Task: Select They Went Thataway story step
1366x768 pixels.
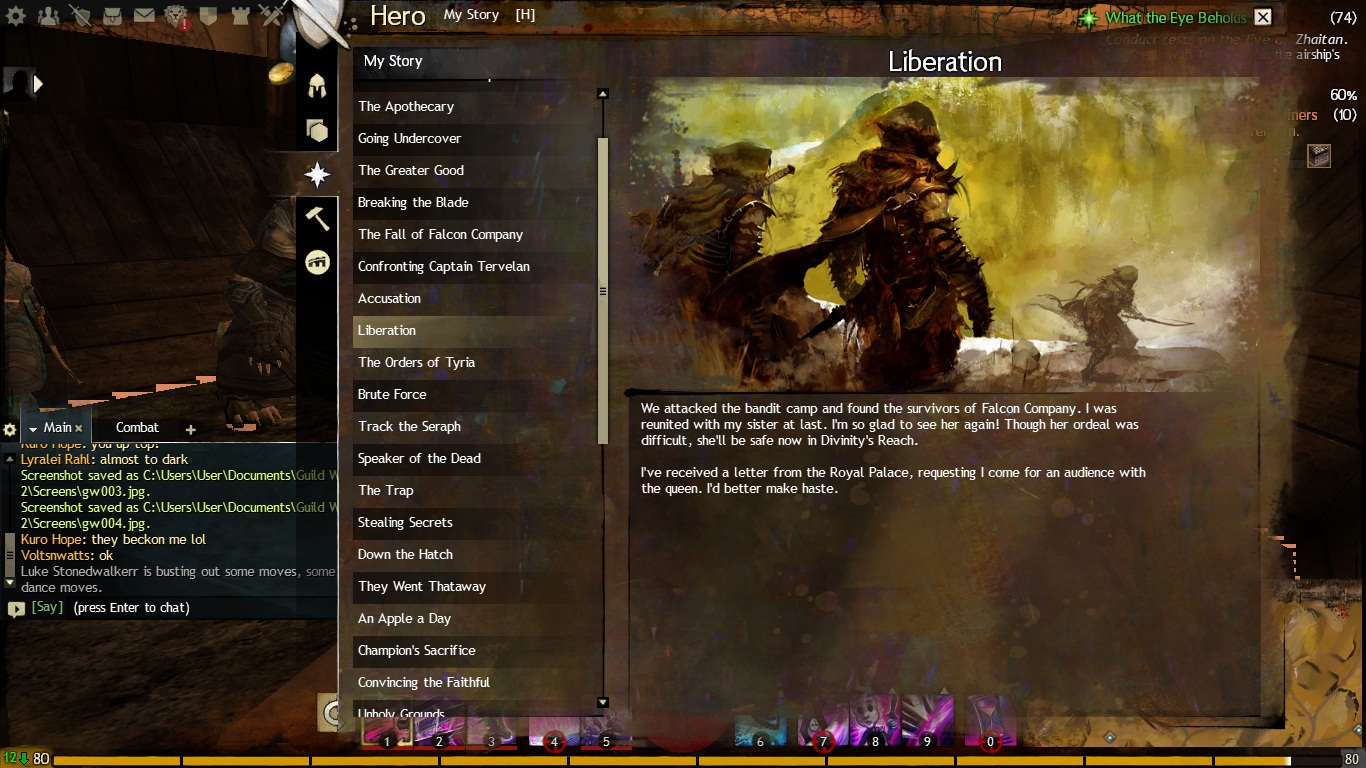Action: pyautogui.click(x=474, y=587)
